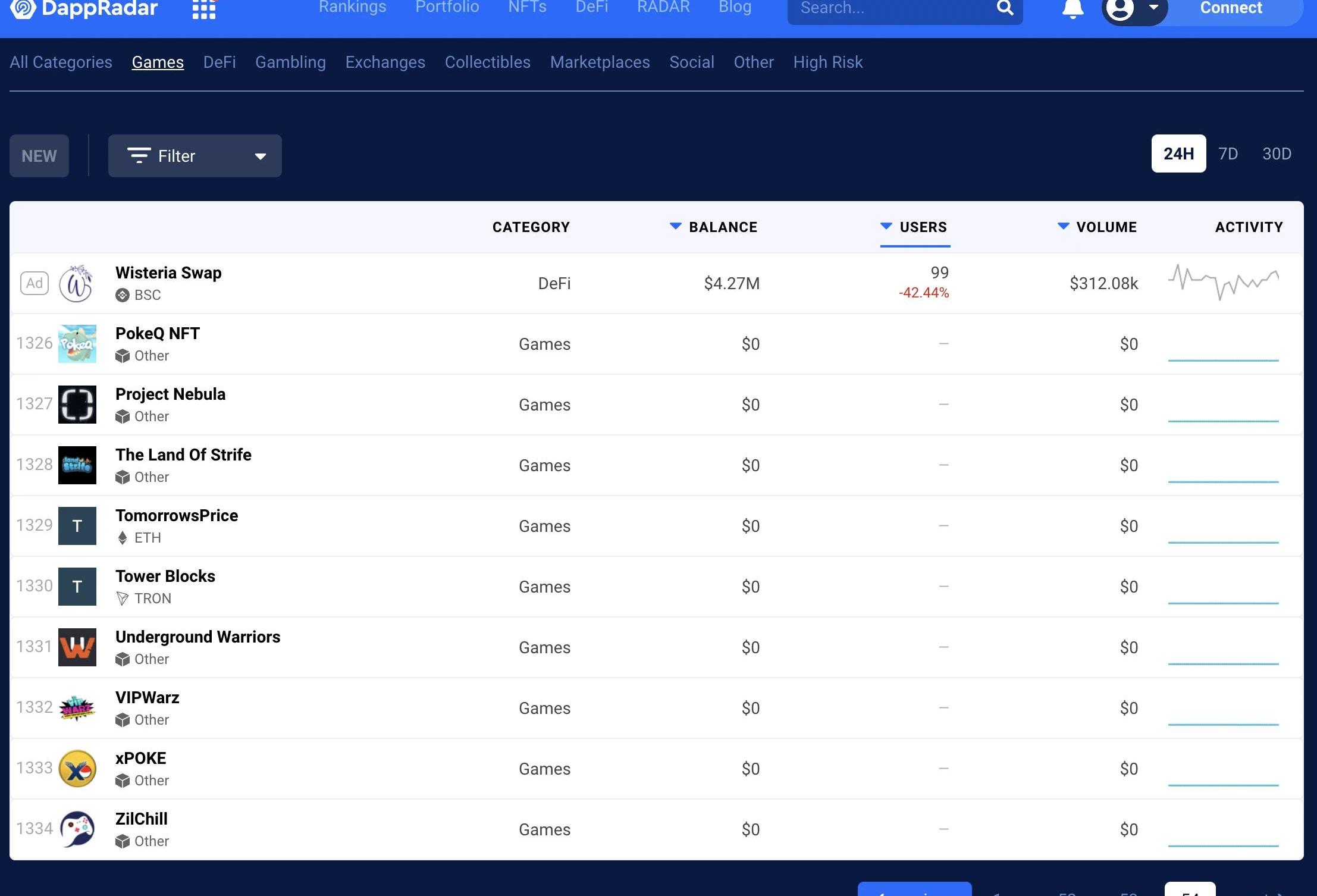
Task: Switch to the 24H timeframe
Action: pos(1178,153)
